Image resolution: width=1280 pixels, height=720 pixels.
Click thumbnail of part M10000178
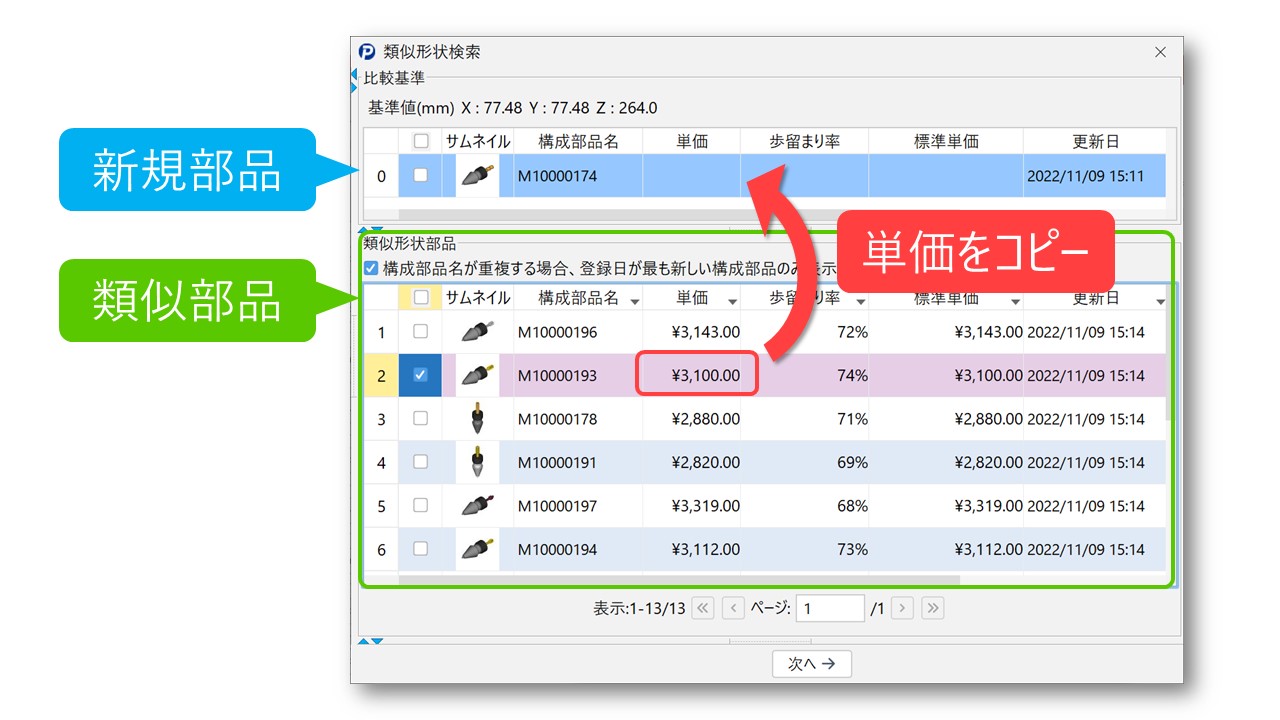click(478, 419)
